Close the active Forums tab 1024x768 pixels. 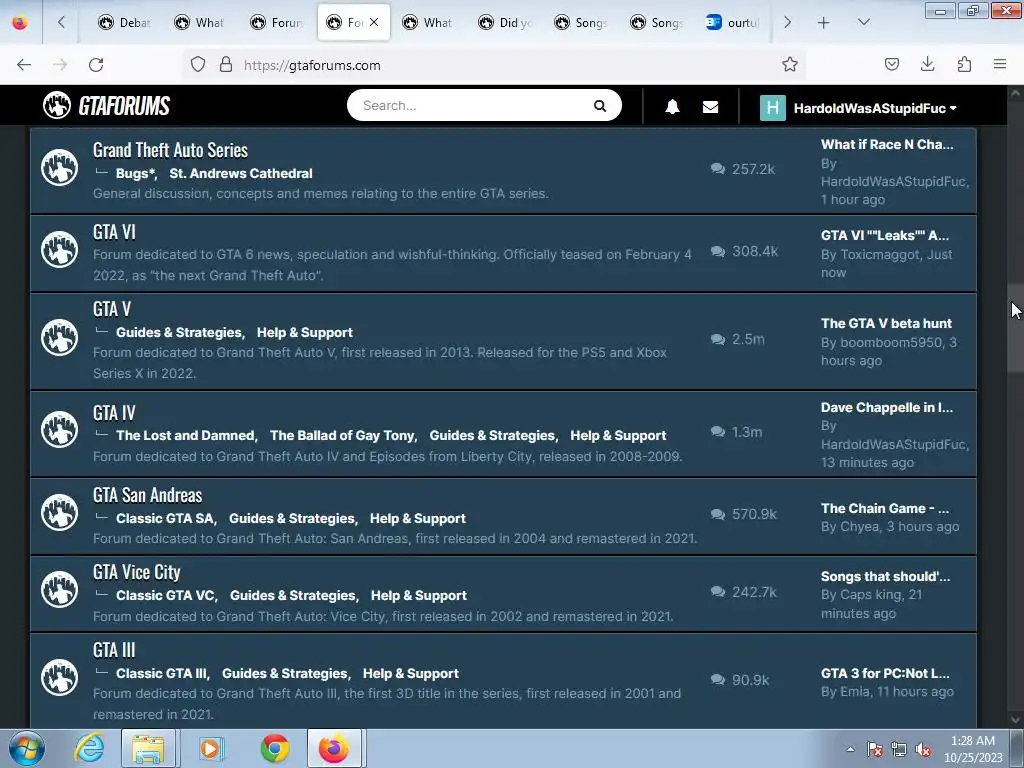coord(374,22)
